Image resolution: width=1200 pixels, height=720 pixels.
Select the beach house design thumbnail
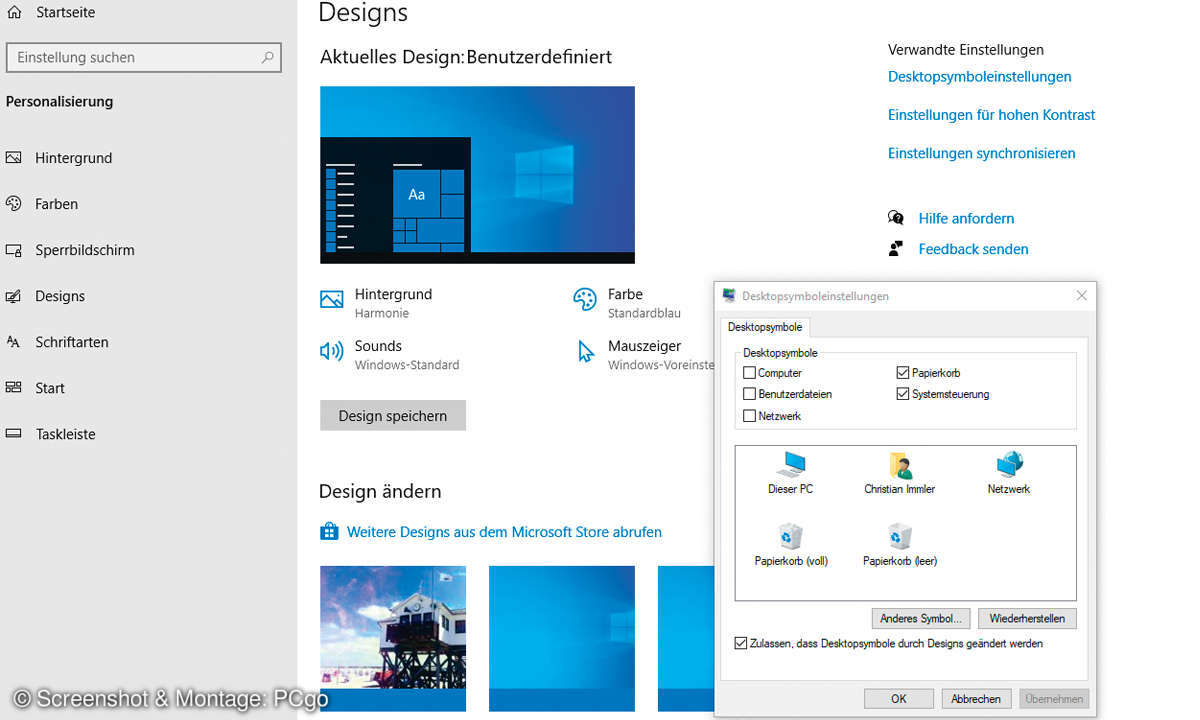[x=393, y=639]
